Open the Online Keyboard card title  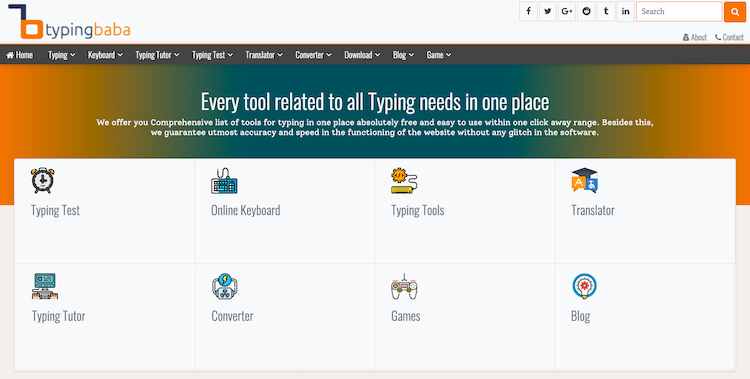(245, 211)
